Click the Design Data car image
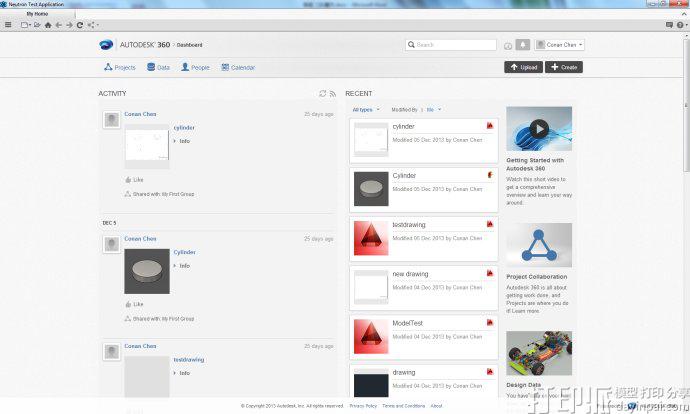 click(x=539, y=353)
